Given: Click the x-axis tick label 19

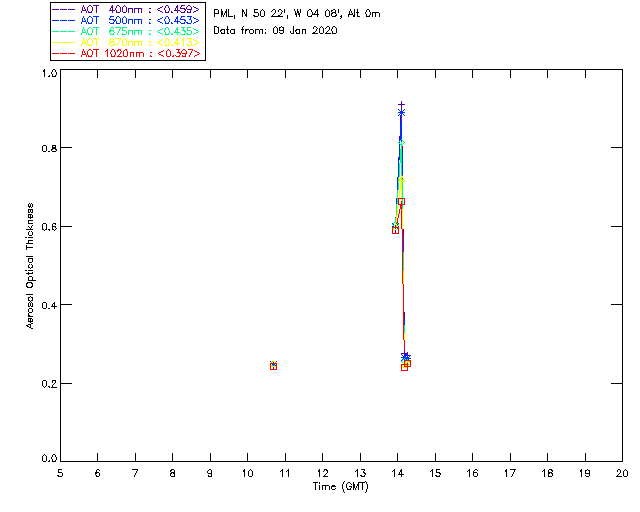Looking at the screenshot, I should [585, 473].
